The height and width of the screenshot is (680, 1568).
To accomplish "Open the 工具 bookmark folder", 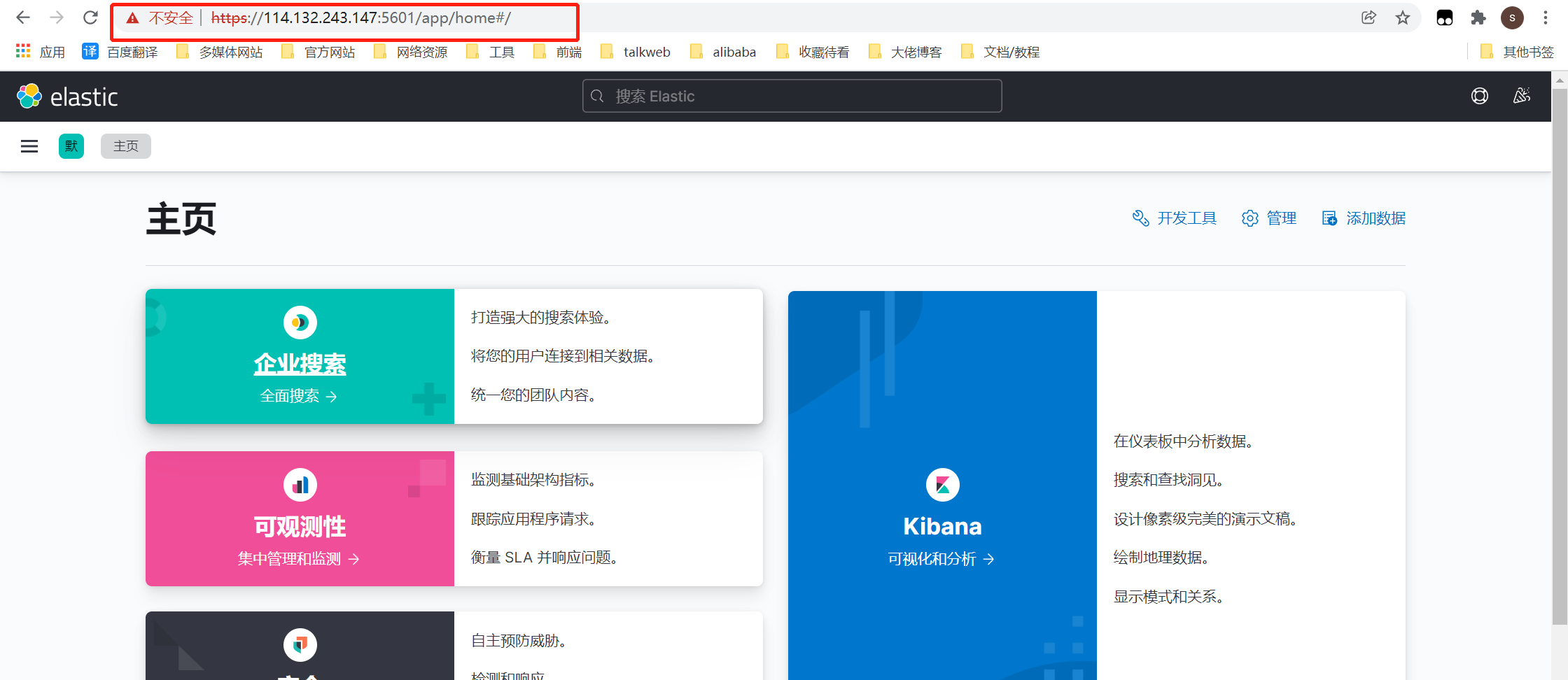I will [490, 52].
